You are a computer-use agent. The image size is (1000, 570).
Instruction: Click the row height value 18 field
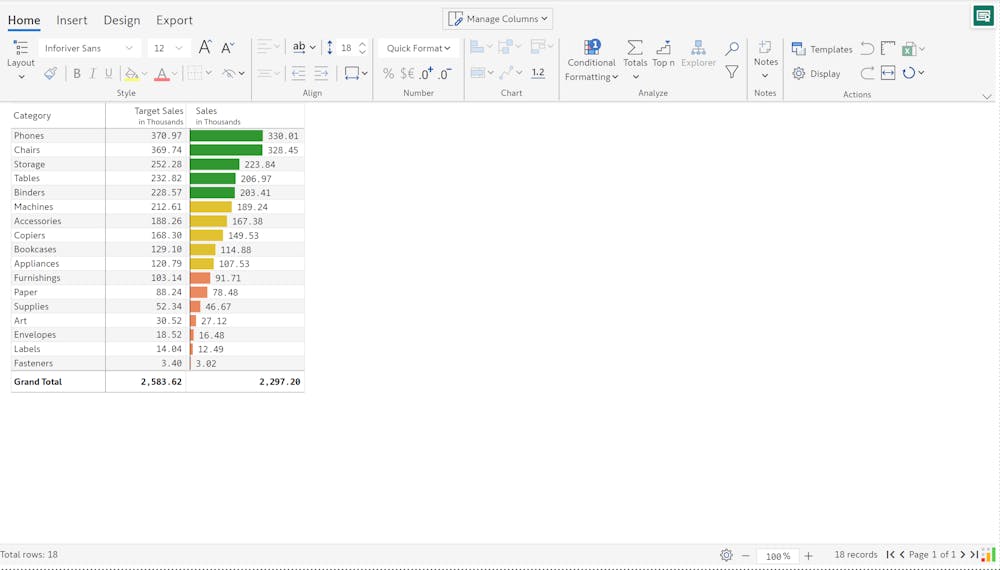click(x=346, y=48)
